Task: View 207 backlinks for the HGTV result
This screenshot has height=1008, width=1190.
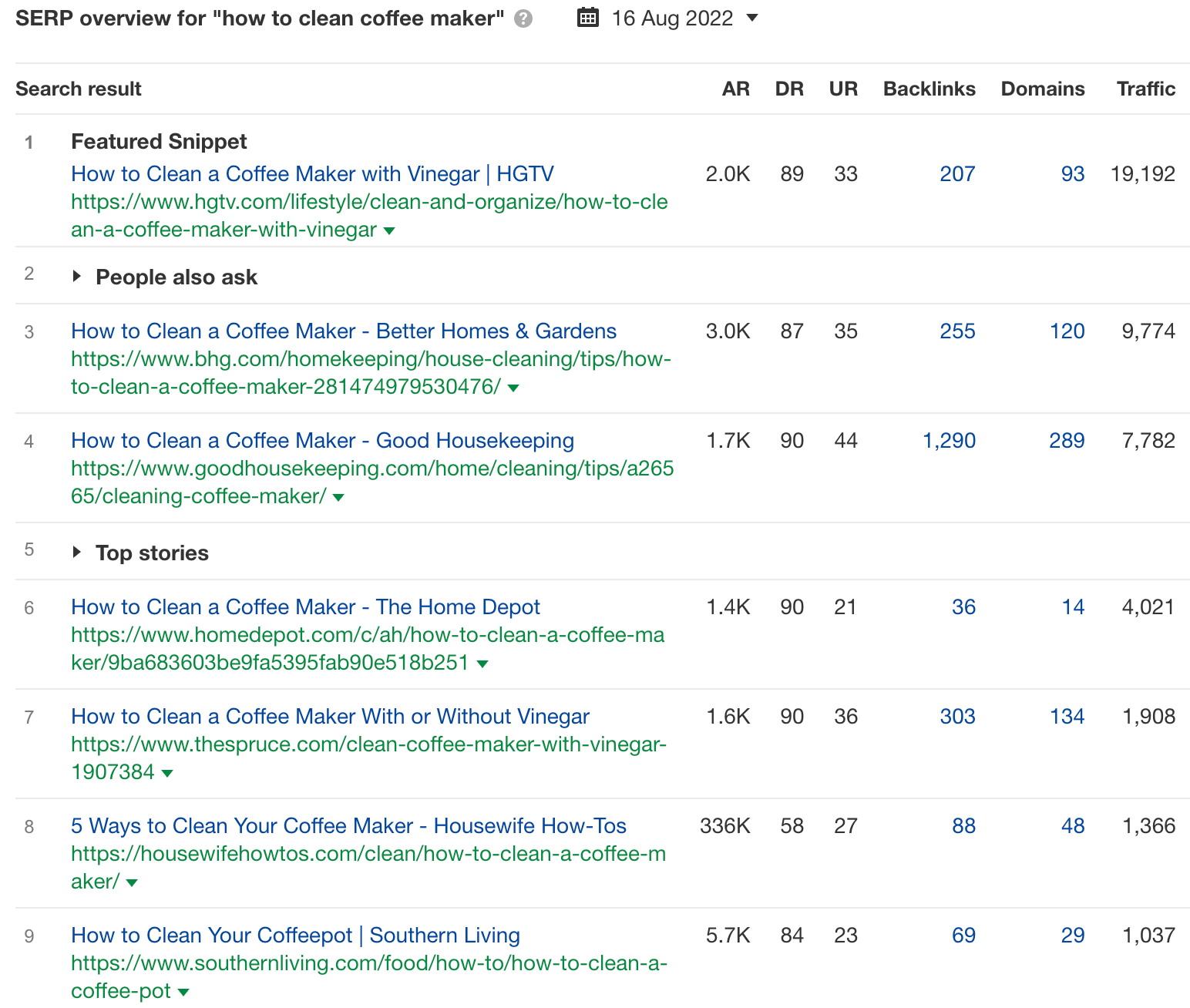Action: click(x=957, y=173)
